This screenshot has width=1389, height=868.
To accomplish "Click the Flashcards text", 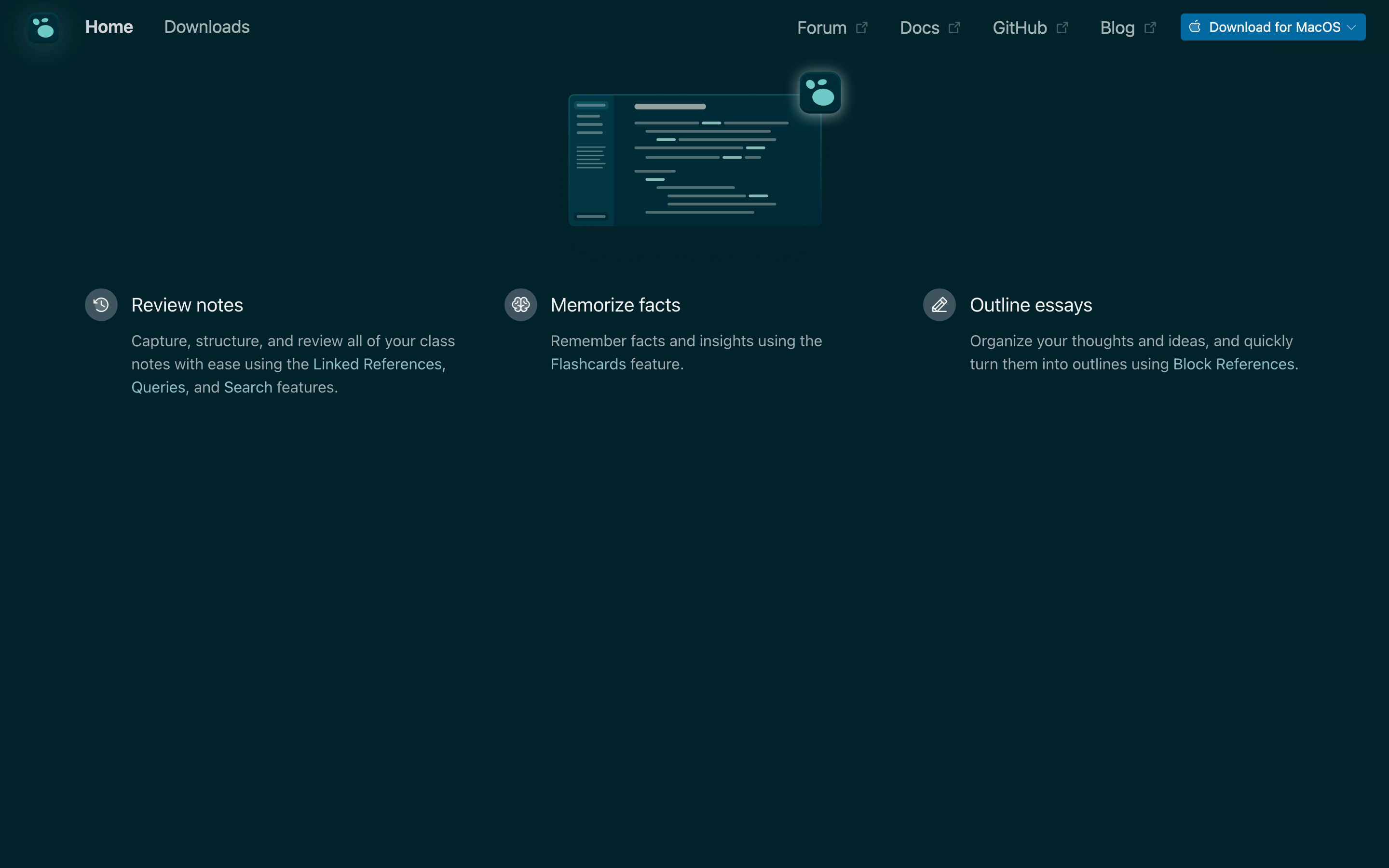I will tap(588, 364).
